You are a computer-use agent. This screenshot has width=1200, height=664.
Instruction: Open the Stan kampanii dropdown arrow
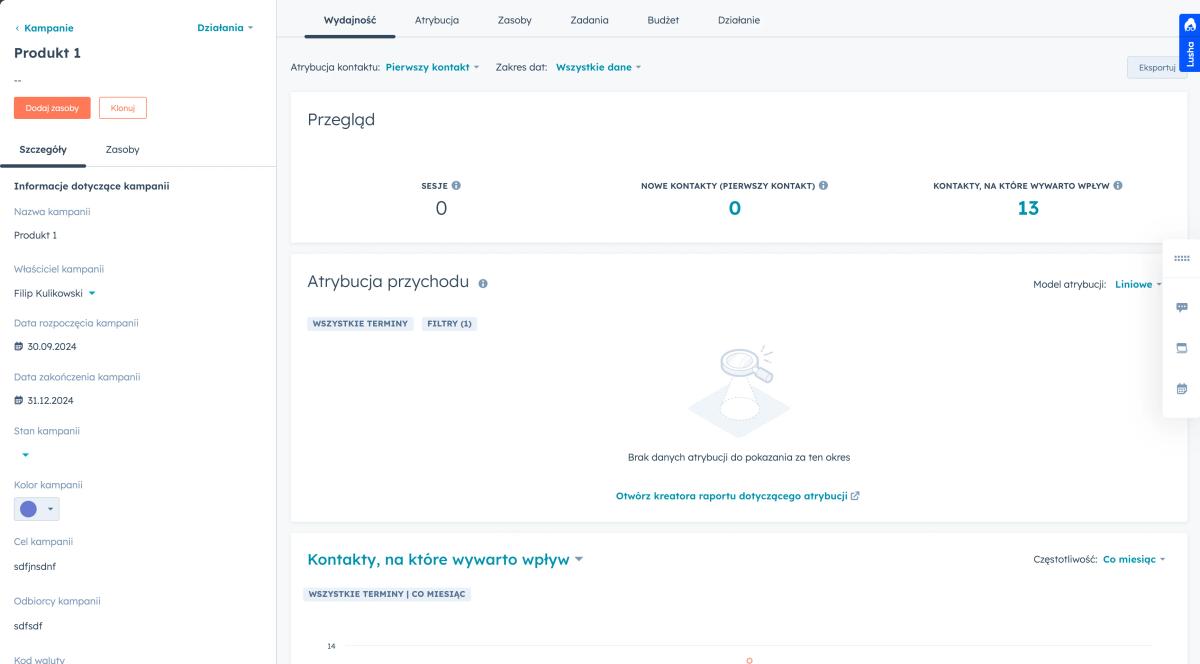coord(26,454)
